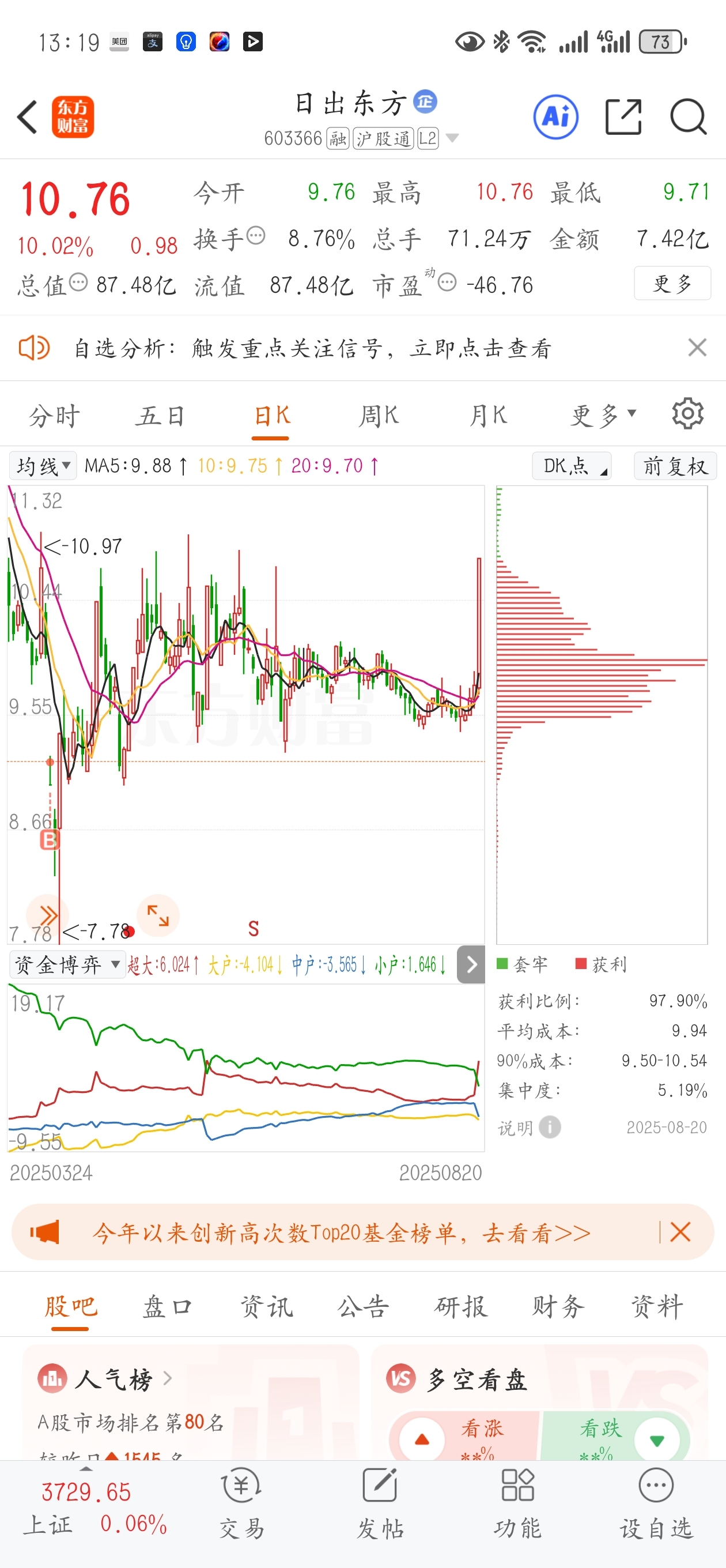The image size is (726, 1568).
Task: Switch to the 月K tab
Action: pyautogui.click(x=488, y=416)
